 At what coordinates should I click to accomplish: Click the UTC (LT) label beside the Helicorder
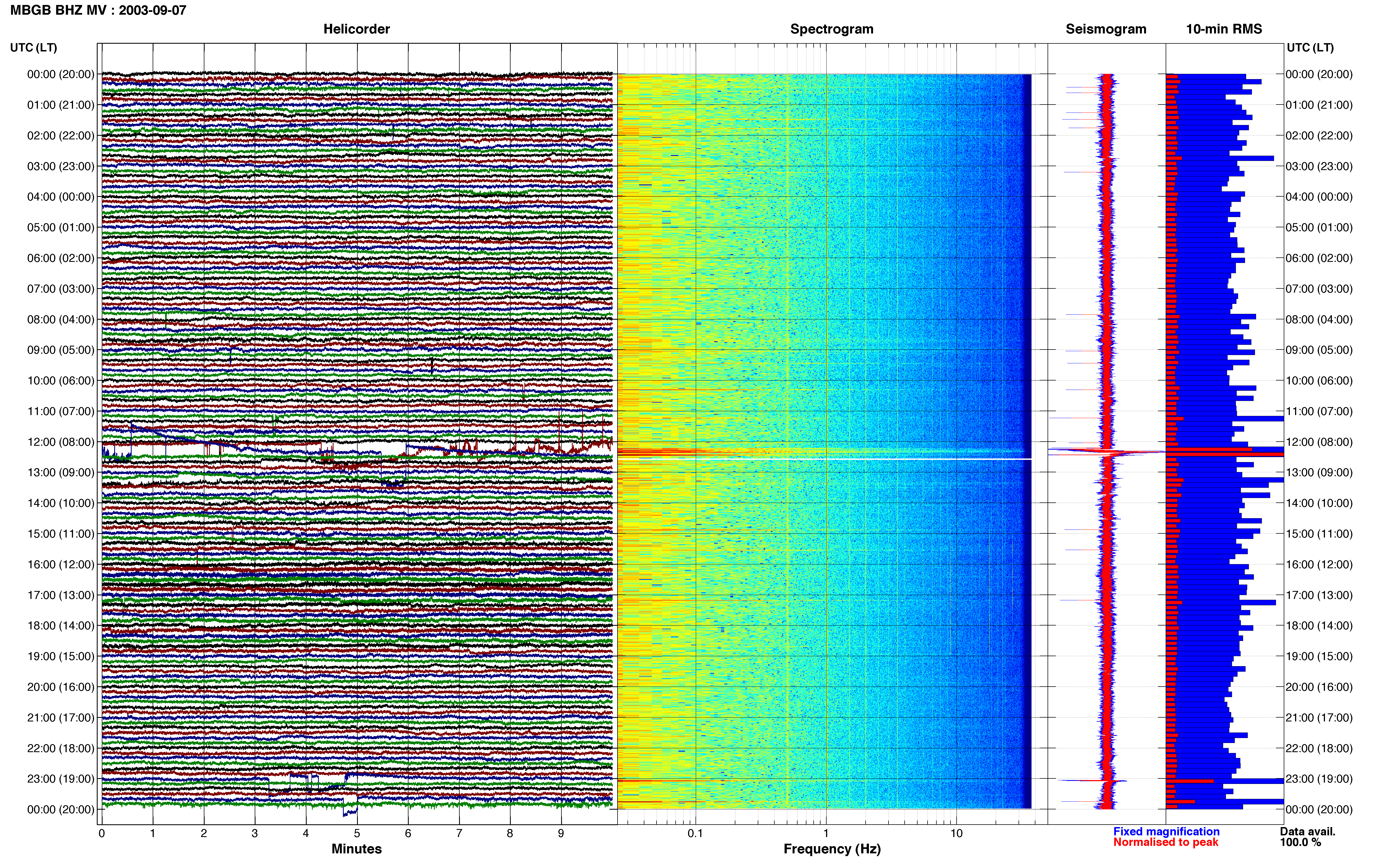click(x=34, y=48)
